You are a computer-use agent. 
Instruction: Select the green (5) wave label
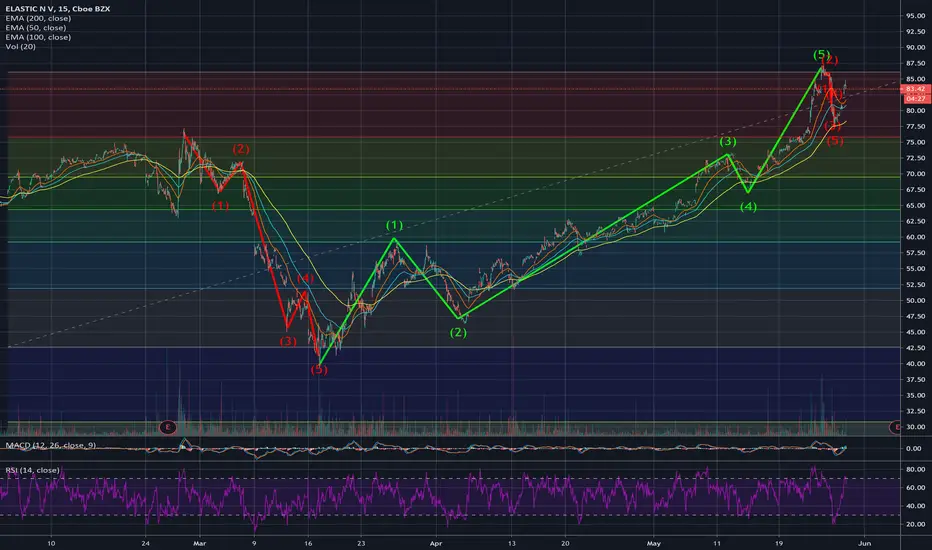point(821,55)
